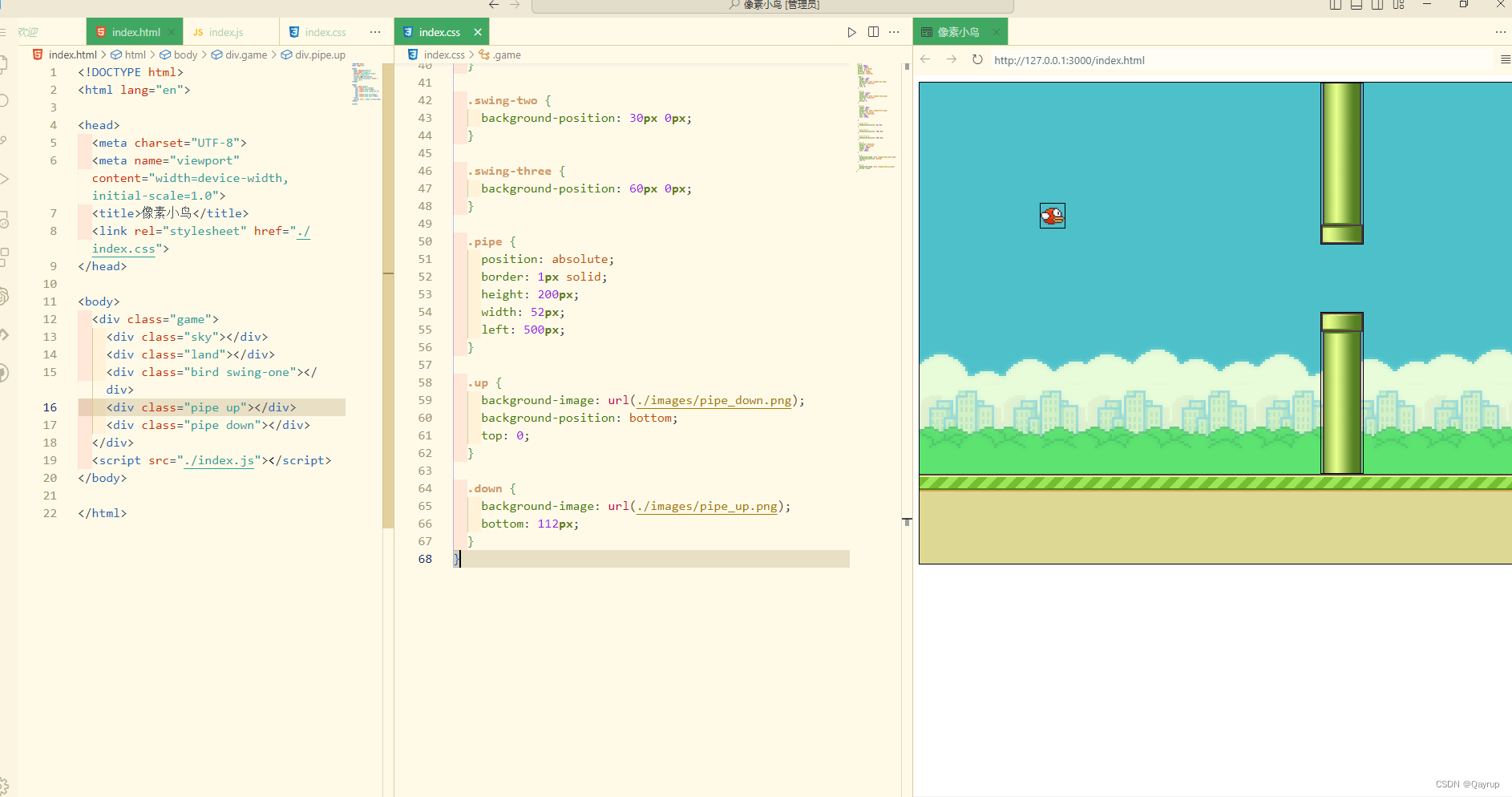This screenshot has width=1512, height=797.
Task: Click the title bar navigate-forward arrow
Action: (515, 5)
